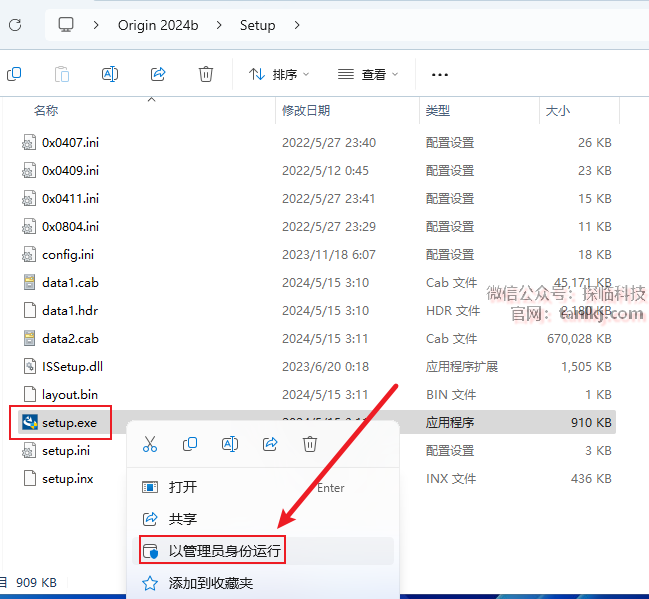Viewport: 649px width, 599px height.
Task: Choose 打开 in the context menu
Action: (x=262, y=487)
